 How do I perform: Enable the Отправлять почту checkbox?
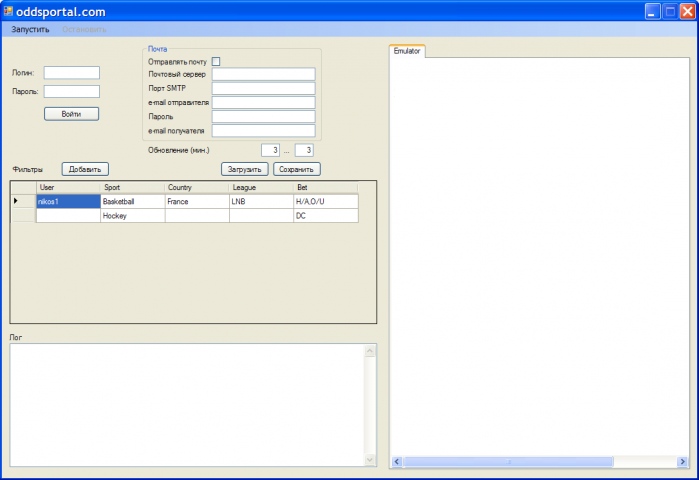coord(216,62)
